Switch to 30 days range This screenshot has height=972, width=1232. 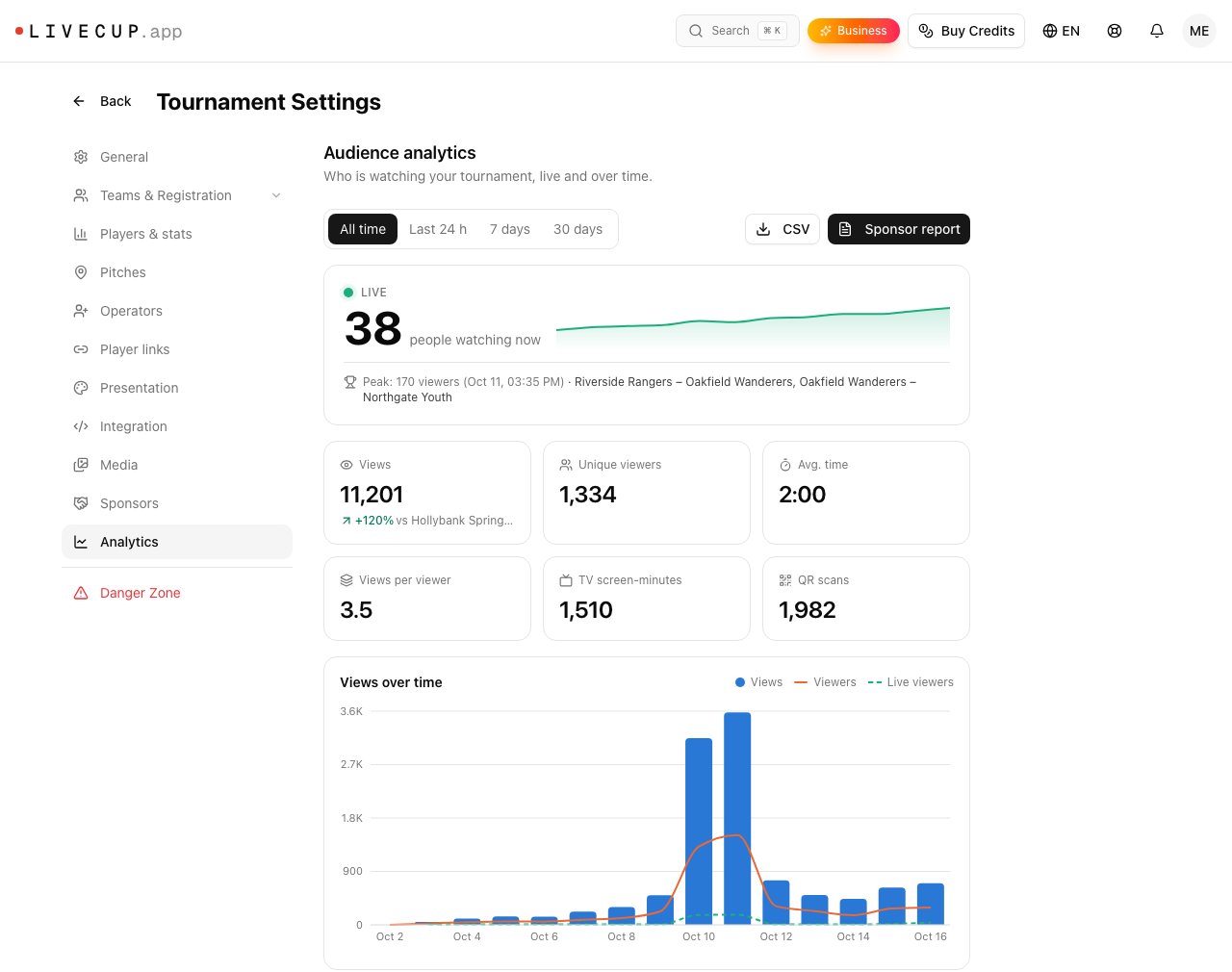577,229
